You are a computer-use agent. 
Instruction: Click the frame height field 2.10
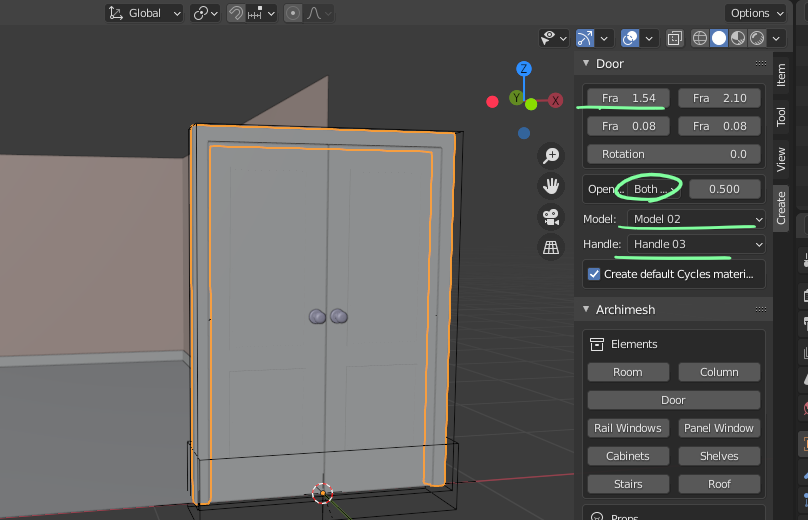719,98
